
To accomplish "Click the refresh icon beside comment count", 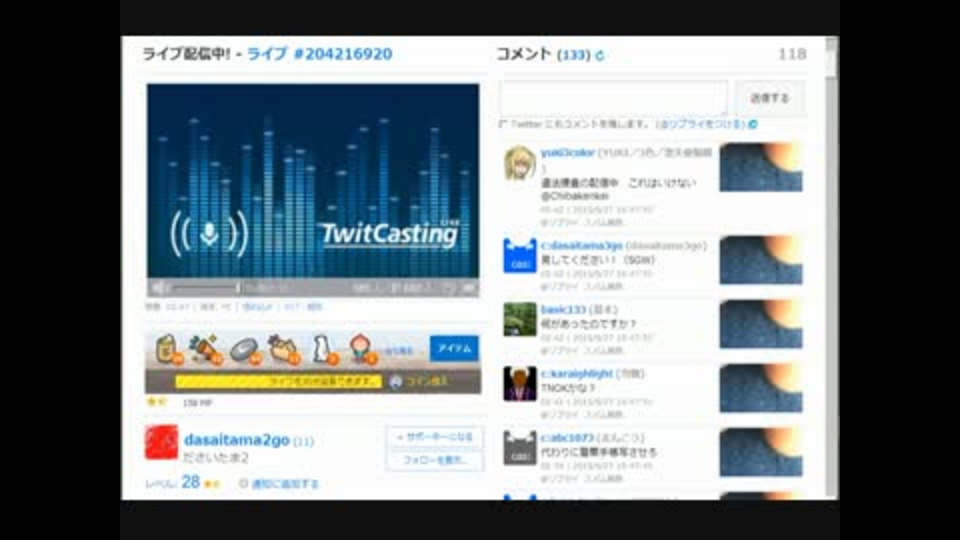I will point(599,56).
